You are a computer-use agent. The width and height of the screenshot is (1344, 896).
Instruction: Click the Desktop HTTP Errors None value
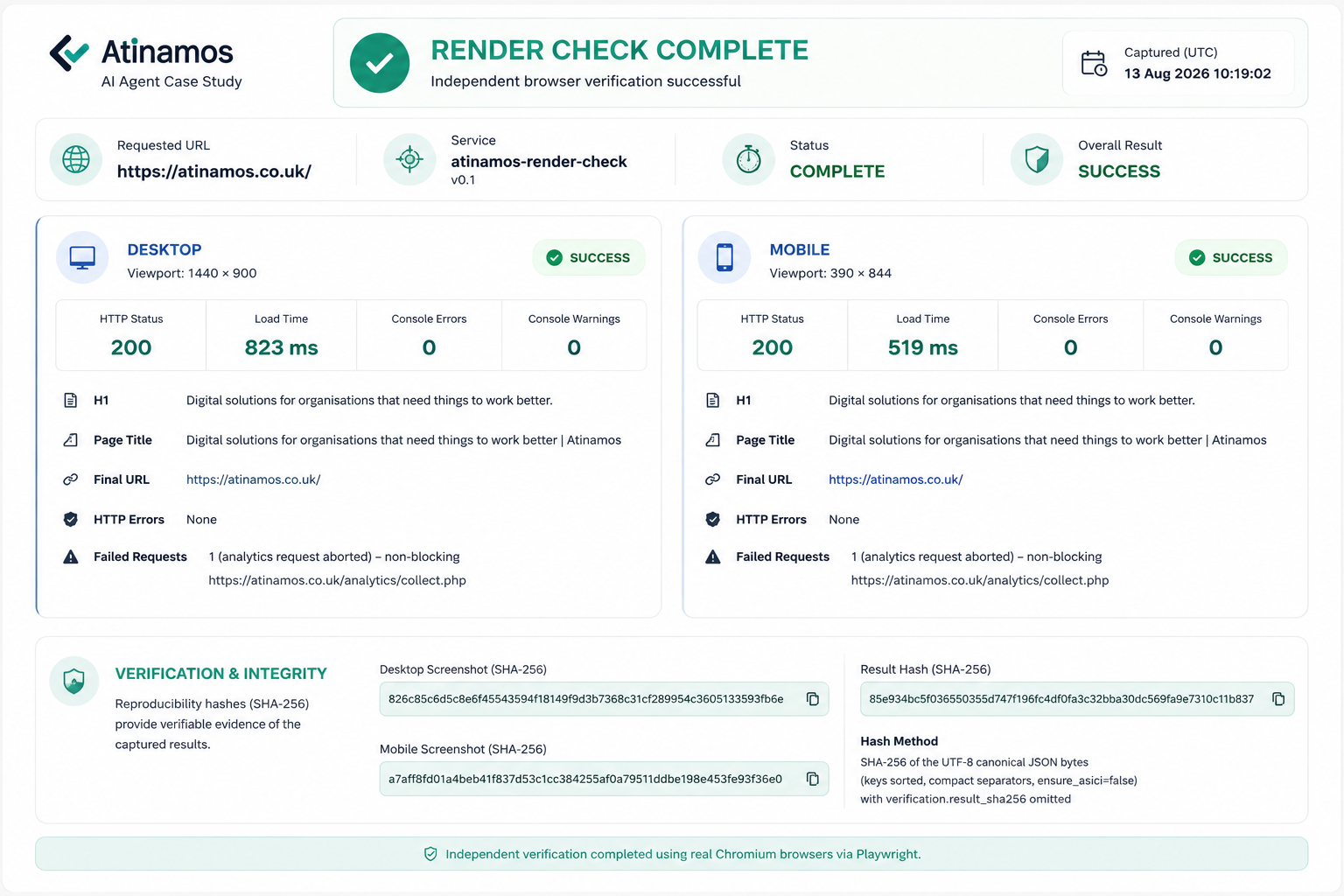[x=201, y=519]
